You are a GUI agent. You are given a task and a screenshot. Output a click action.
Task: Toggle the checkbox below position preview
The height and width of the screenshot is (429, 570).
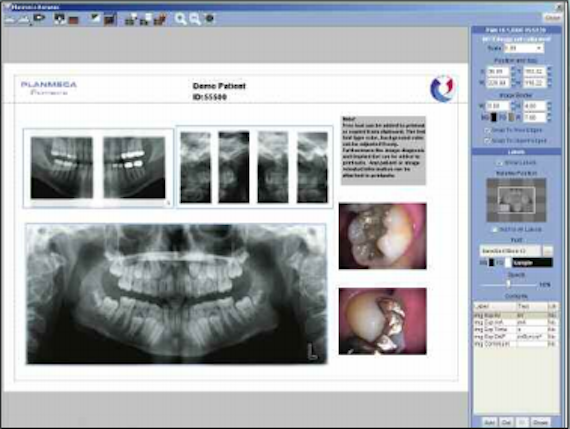tap(494, 229)
